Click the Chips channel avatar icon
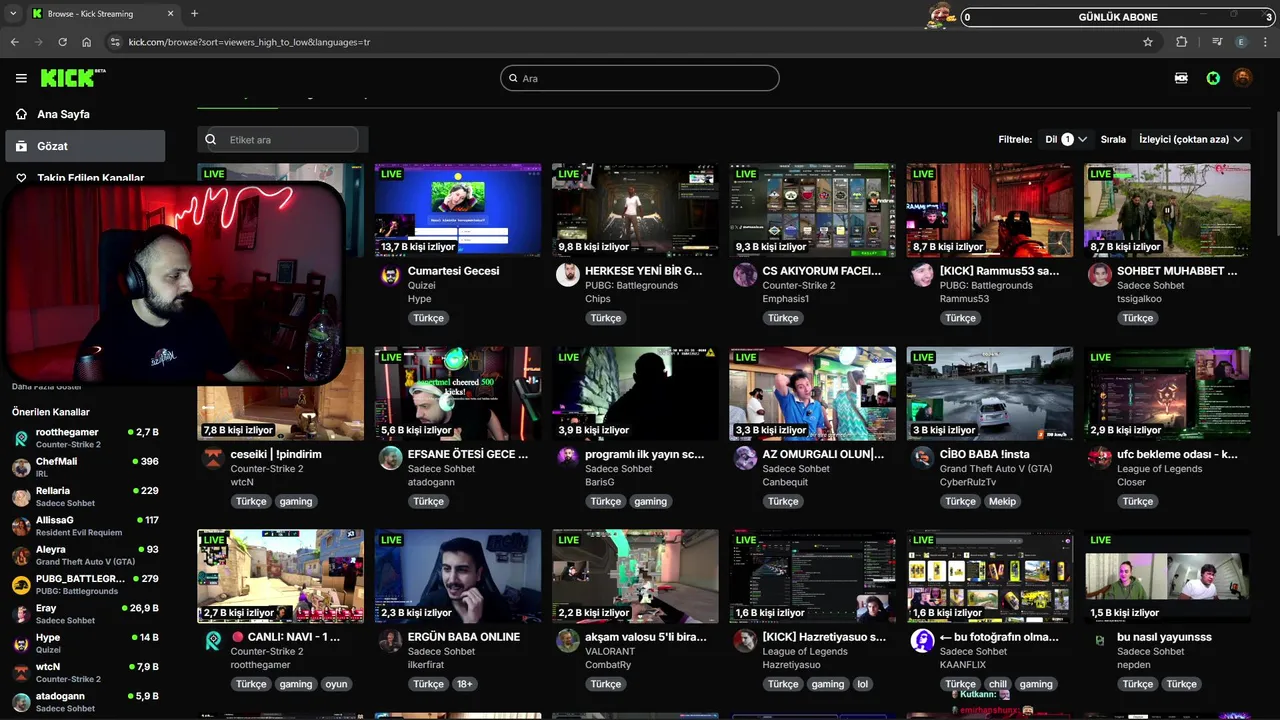The image size is (1280, 720). point(568,275)
